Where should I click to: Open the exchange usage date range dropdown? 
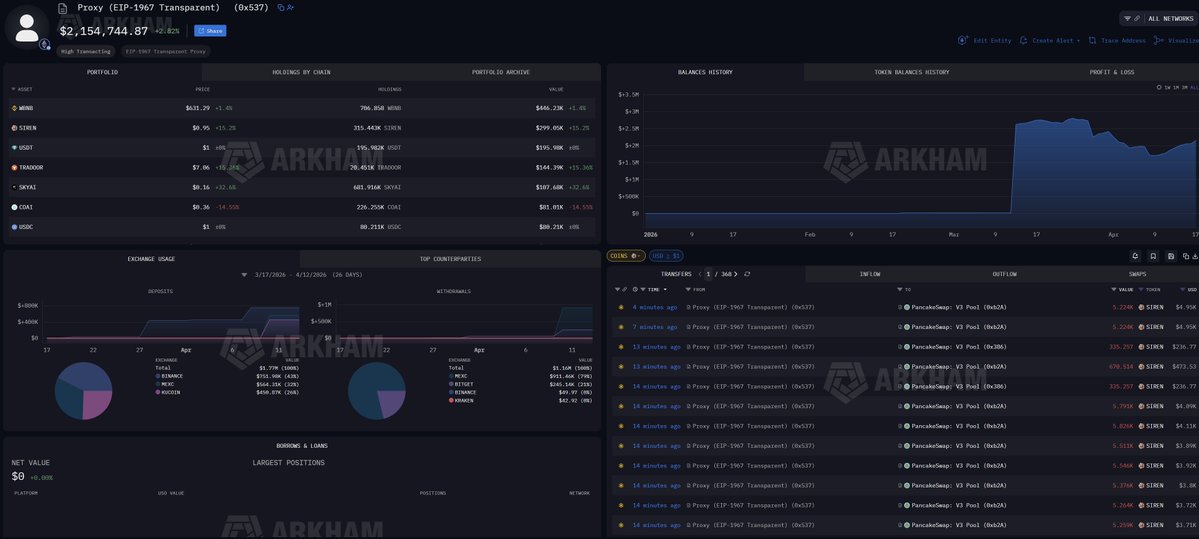click(x=244, y=274)
